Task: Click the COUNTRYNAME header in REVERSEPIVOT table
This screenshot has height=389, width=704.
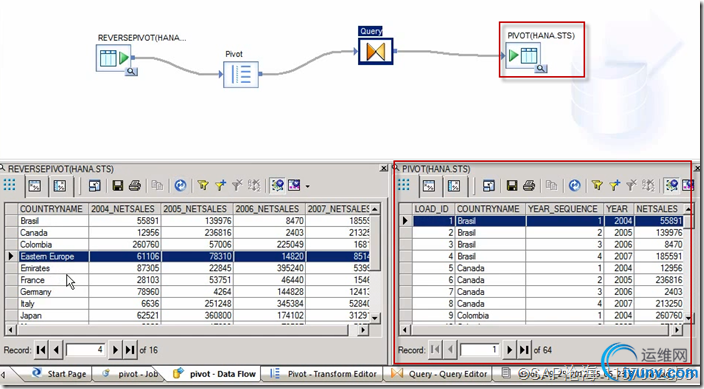Action: 53,209
